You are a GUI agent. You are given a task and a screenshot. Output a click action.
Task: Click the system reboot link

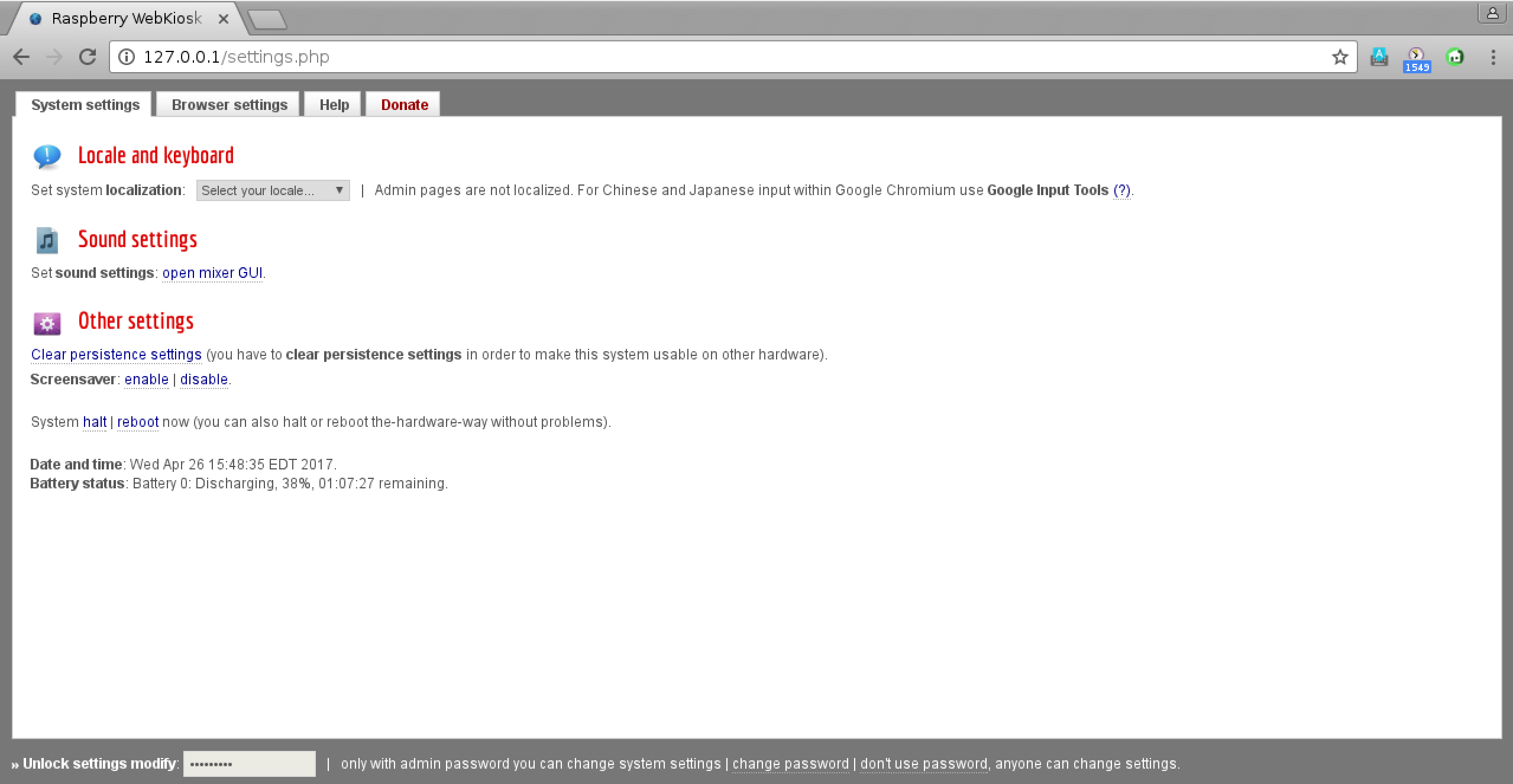(137, 422)
